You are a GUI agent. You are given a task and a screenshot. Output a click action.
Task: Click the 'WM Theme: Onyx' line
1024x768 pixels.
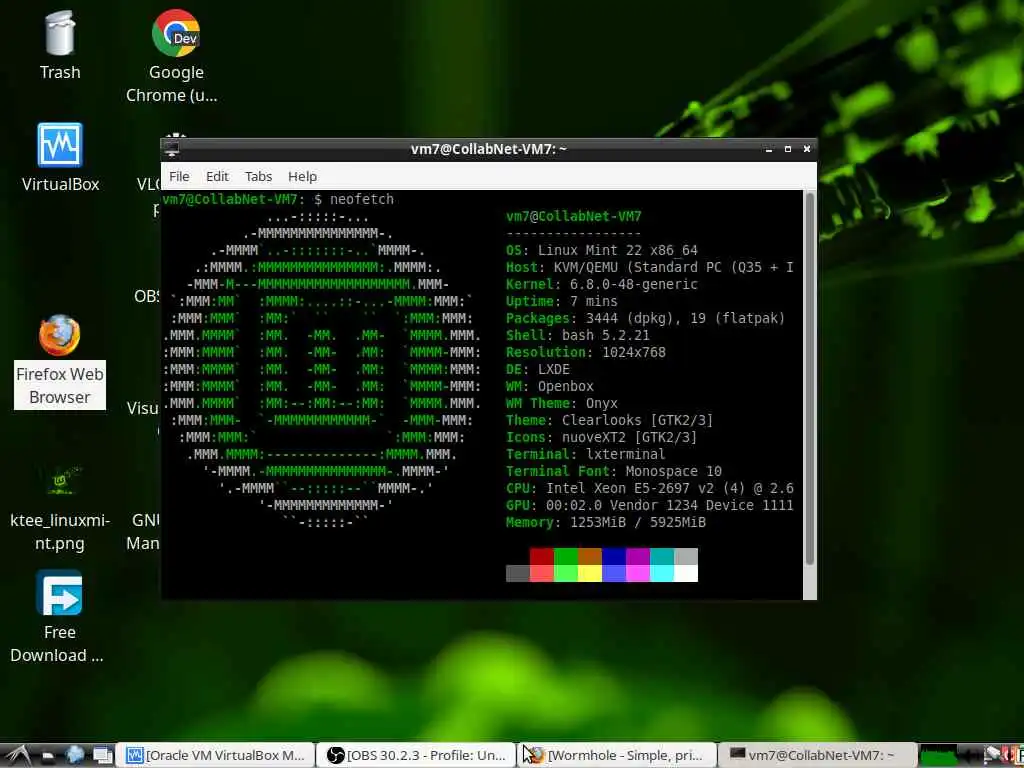pos(562,403)
